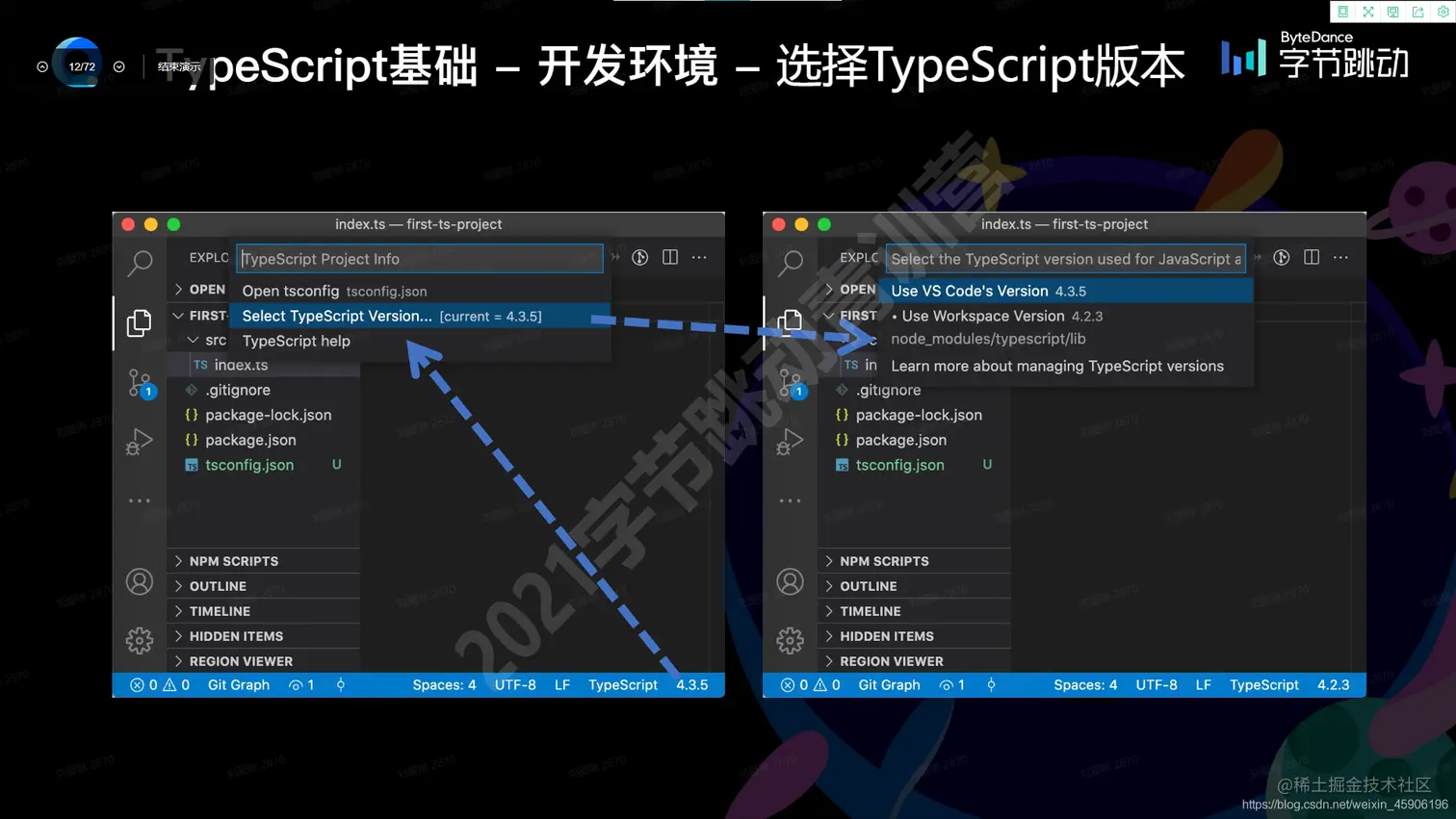Expand TIMELINE in left window
Image resolution: width=1456 pixels, height=819 pixels.
click(264, 611)
